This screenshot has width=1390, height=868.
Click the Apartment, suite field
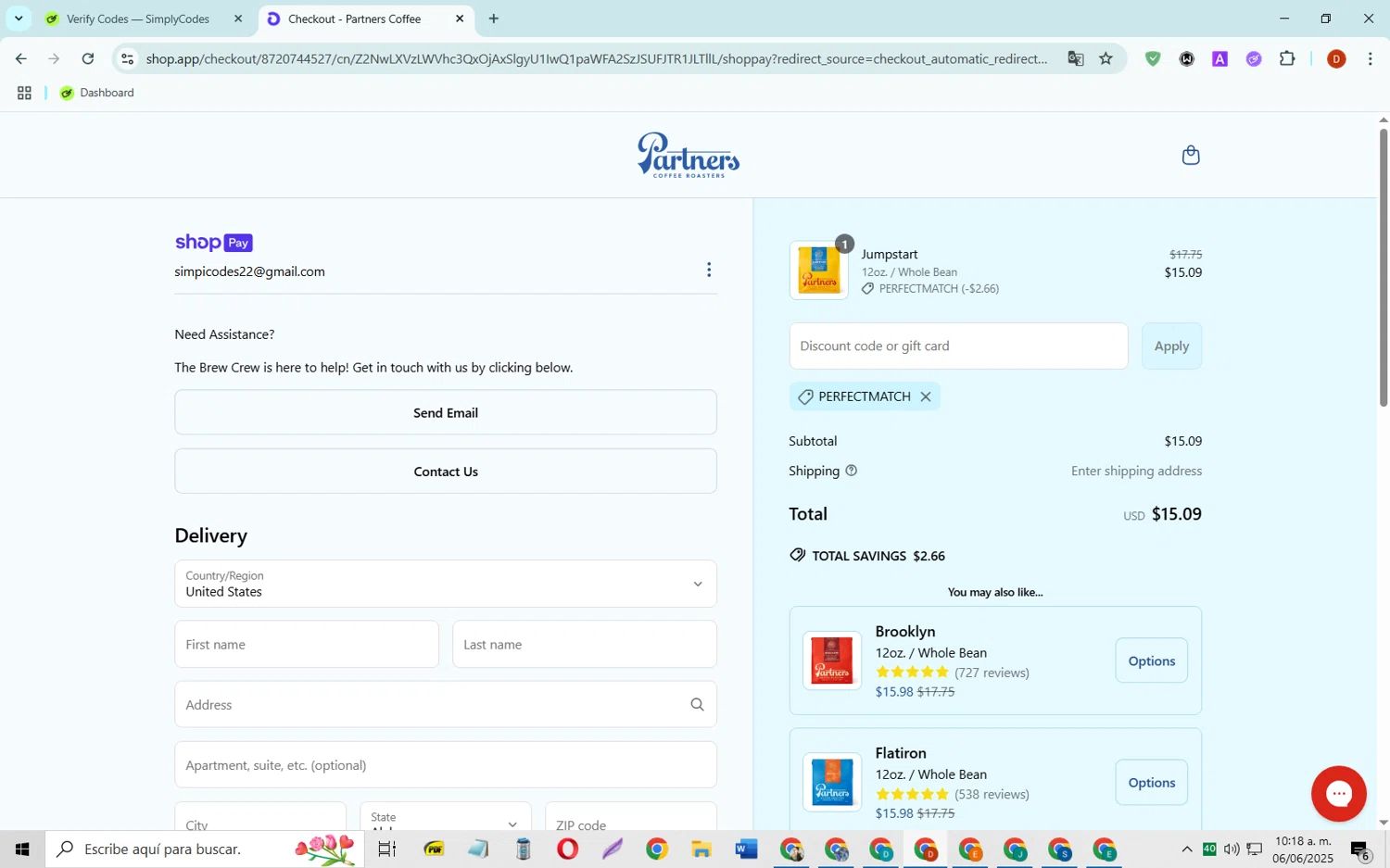446,765
